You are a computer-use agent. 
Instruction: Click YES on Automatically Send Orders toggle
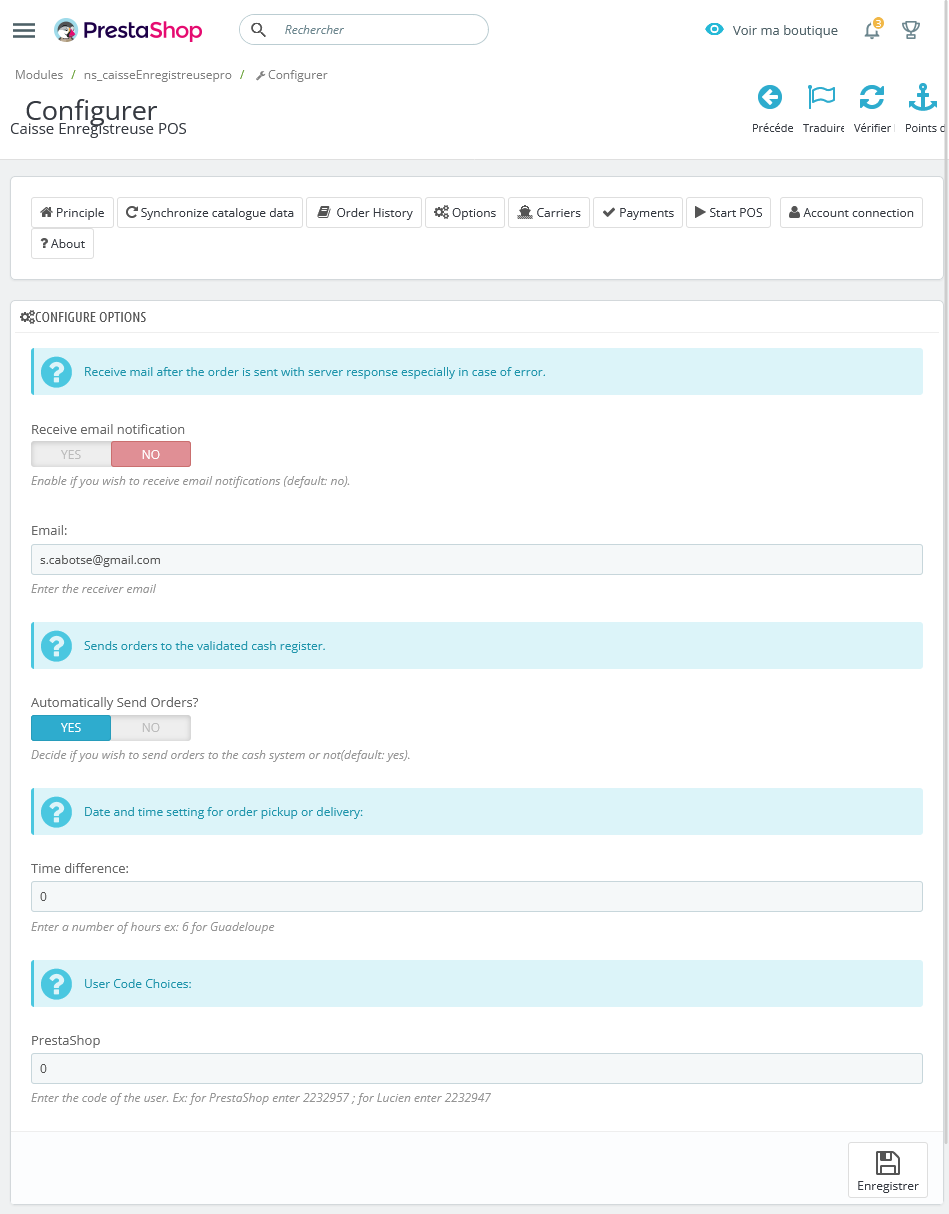(x=70, y=727)
